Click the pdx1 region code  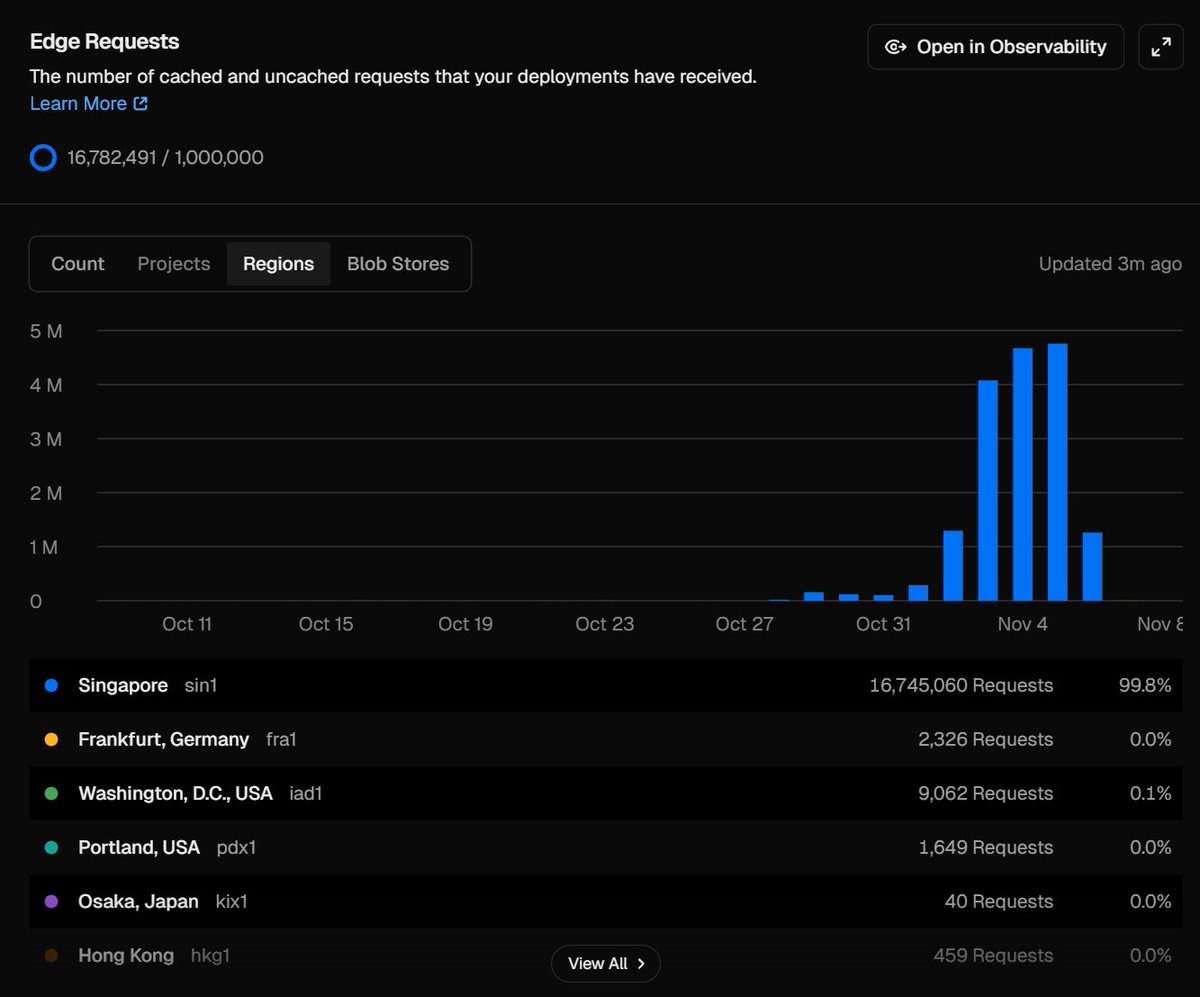point(237,848)
